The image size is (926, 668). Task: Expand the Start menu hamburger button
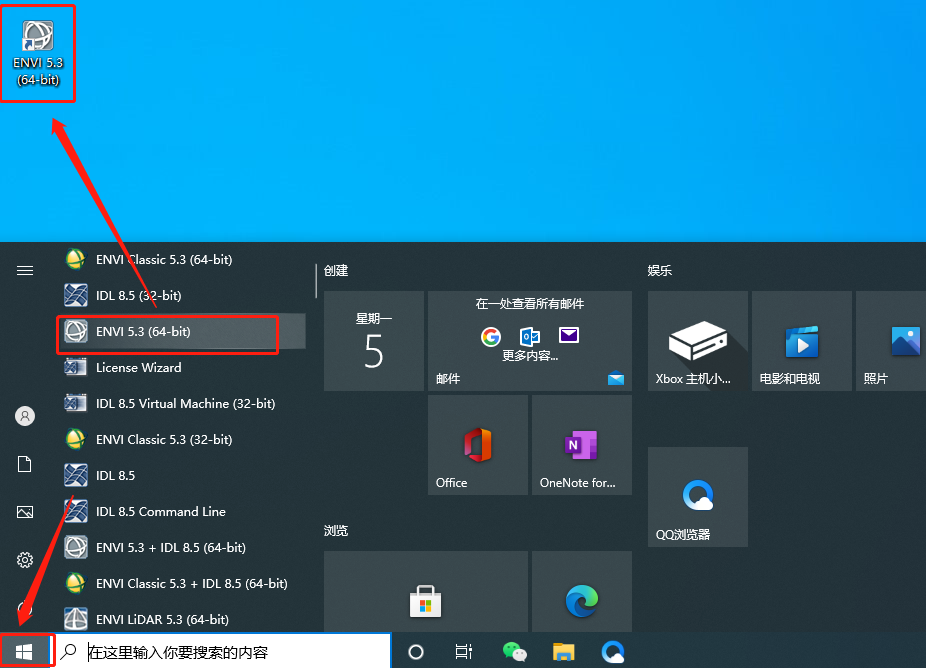click(x=25, y=271)
